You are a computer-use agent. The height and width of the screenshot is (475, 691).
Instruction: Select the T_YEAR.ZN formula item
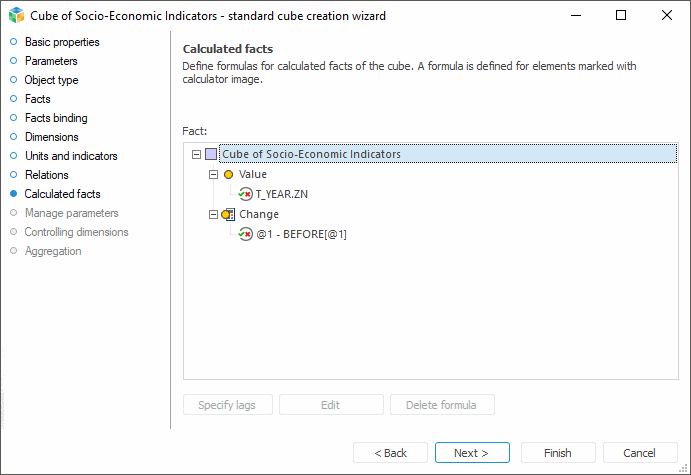pyautogui.click(x=281, y=194)
